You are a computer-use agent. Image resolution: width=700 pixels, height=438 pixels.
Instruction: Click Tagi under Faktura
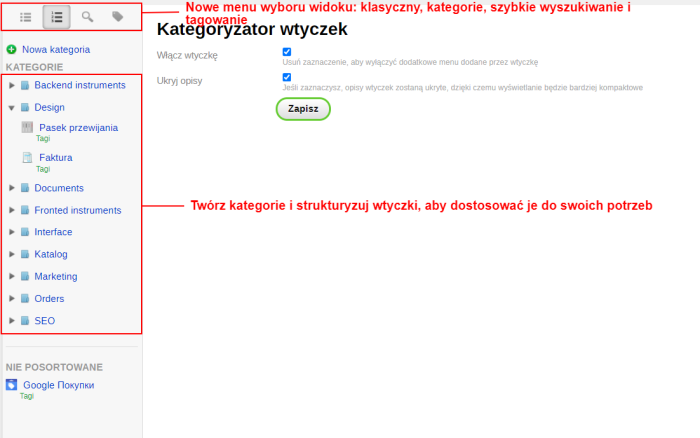point(43,169)
